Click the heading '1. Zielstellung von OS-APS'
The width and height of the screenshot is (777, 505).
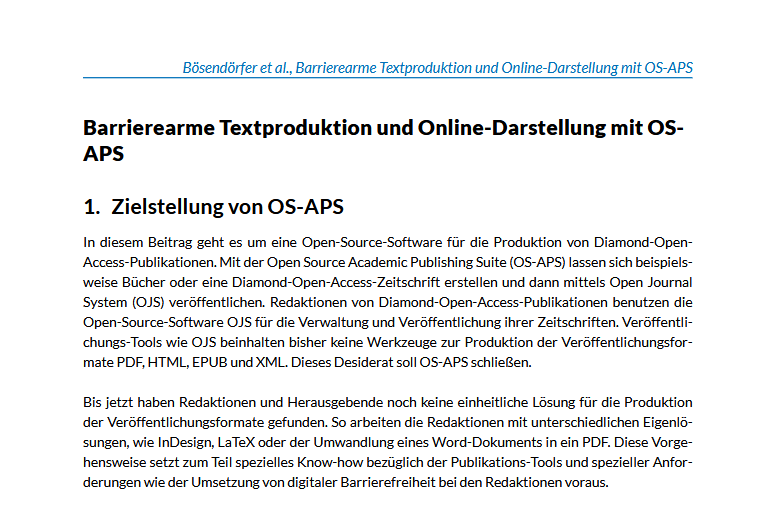213,207
